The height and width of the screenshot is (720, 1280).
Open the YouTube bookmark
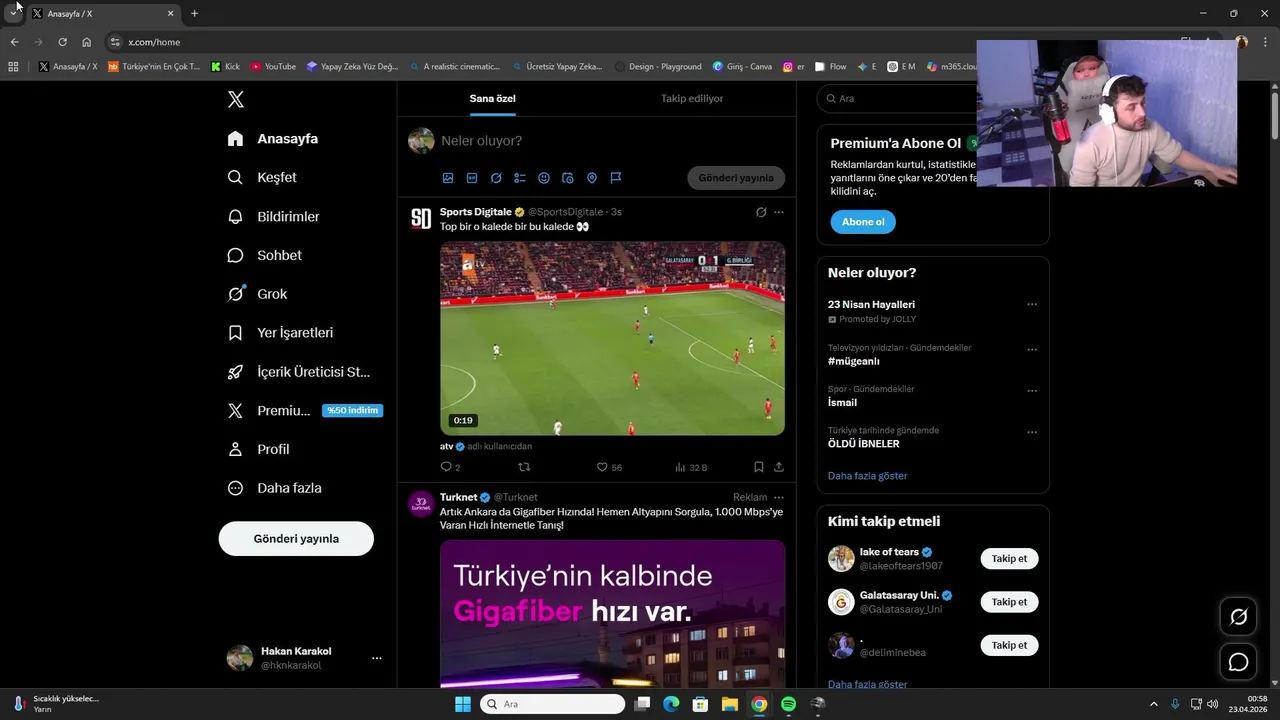[x=273, y=67]
